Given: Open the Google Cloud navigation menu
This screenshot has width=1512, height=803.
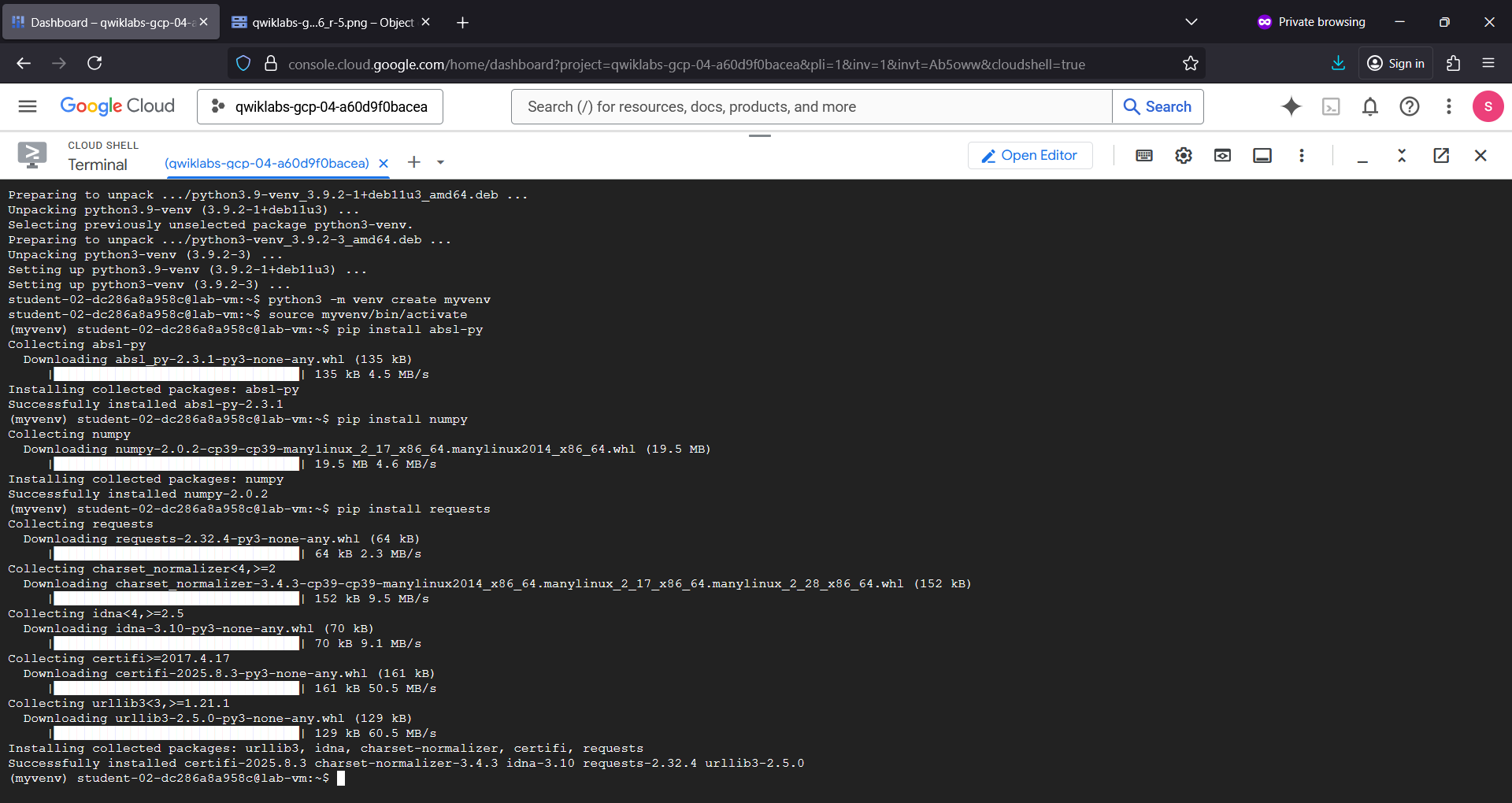Looking at the screenshot, I should coord(28,106).
